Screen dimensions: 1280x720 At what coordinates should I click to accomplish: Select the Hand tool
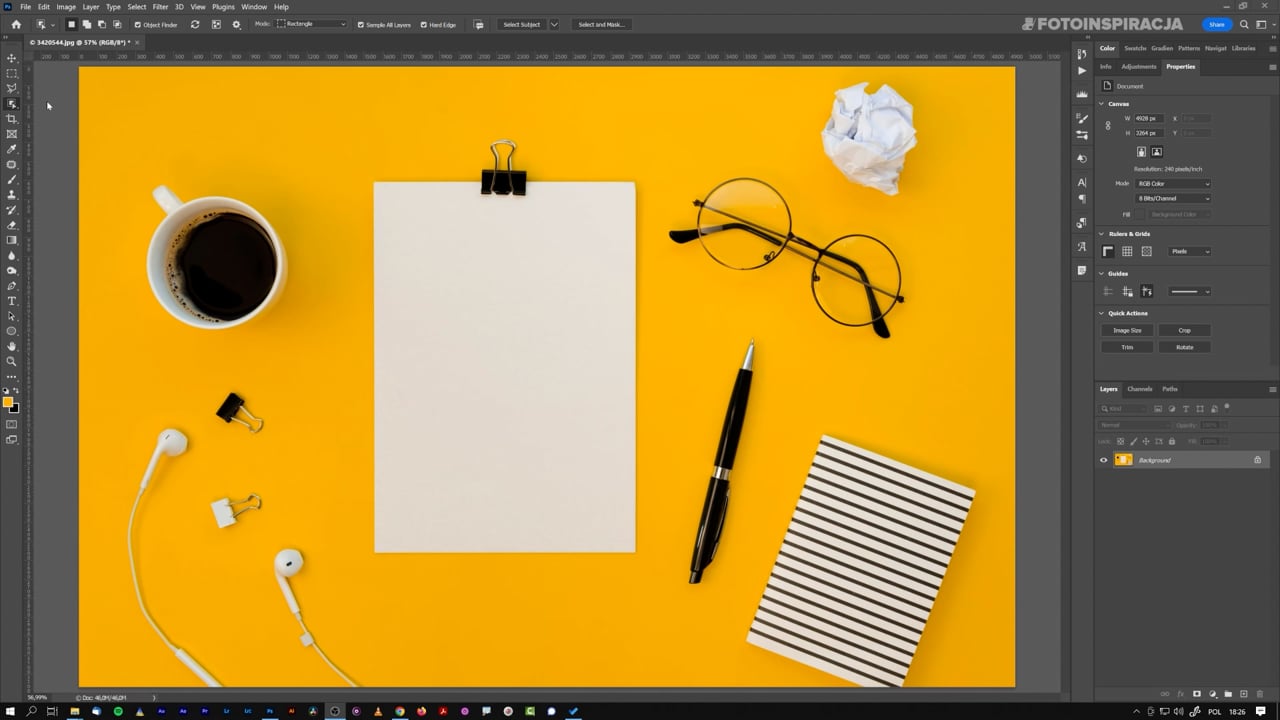pos(12,346)
